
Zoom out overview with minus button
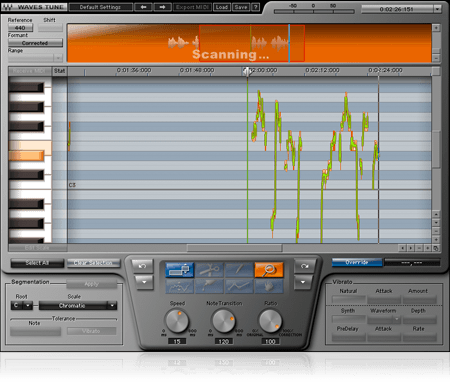click(436, 58)
